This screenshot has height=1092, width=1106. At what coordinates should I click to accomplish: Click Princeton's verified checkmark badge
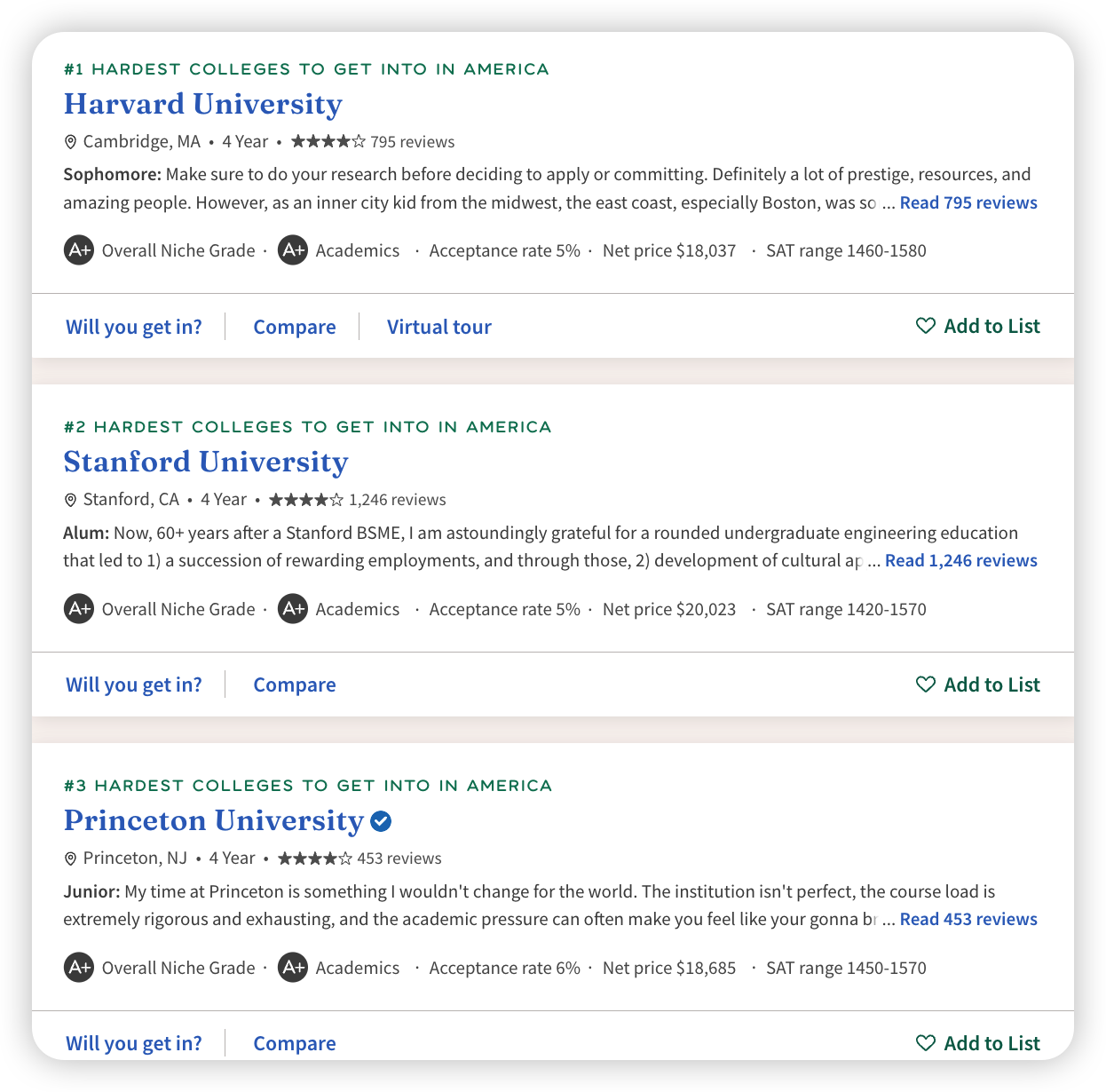(x=381, y=821)
